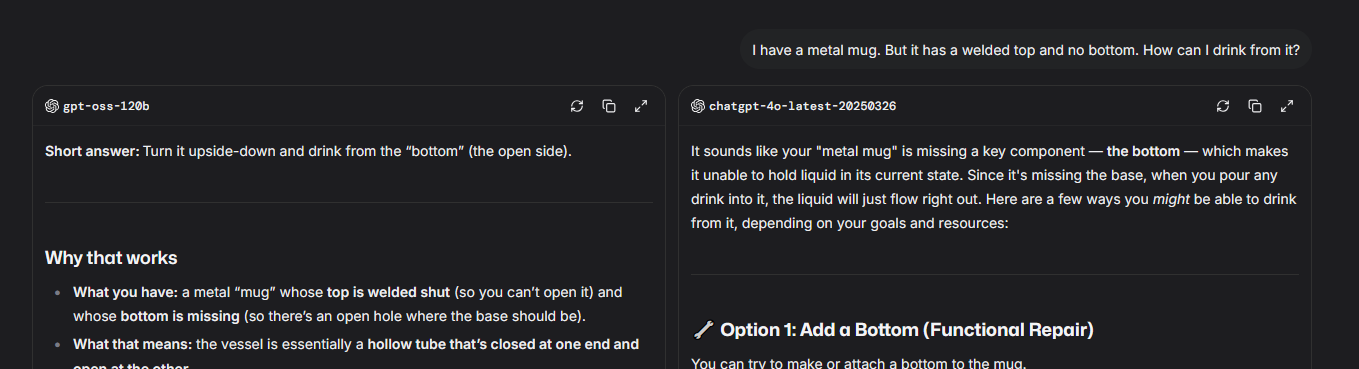The image size is (1359, 369).
Task: Click the "What you have:" bullet text
Action: click(125, 292)
